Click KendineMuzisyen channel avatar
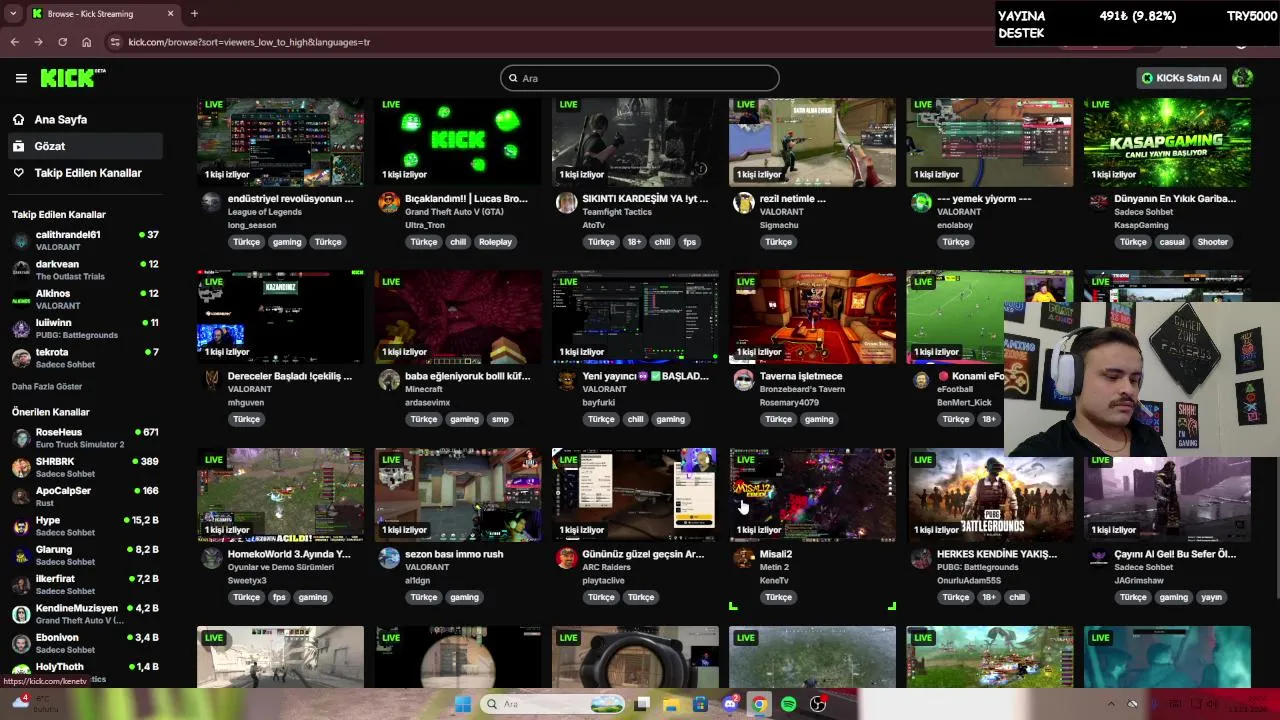The height and width of the screenshot is (720, 1280). [21, 614]
